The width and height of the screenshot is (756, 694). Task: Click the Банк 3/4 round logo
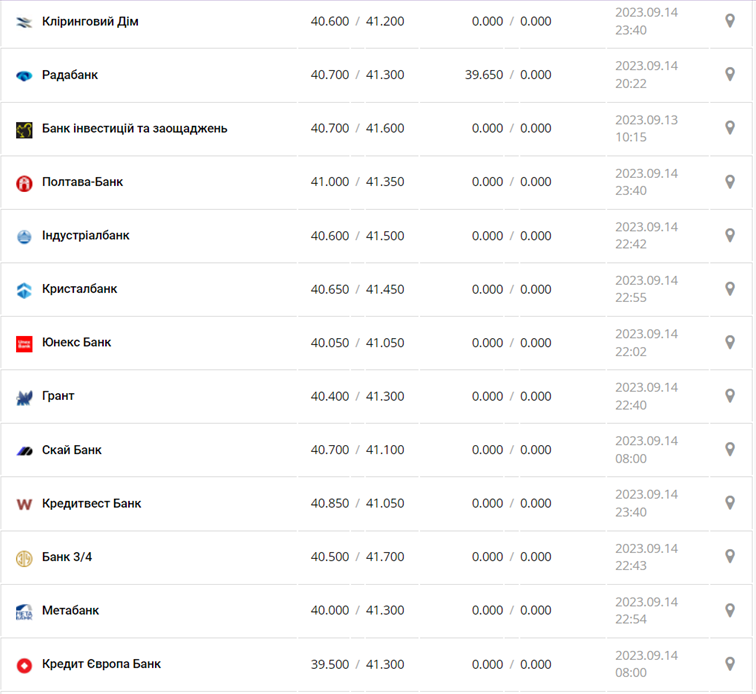[24, 558]
